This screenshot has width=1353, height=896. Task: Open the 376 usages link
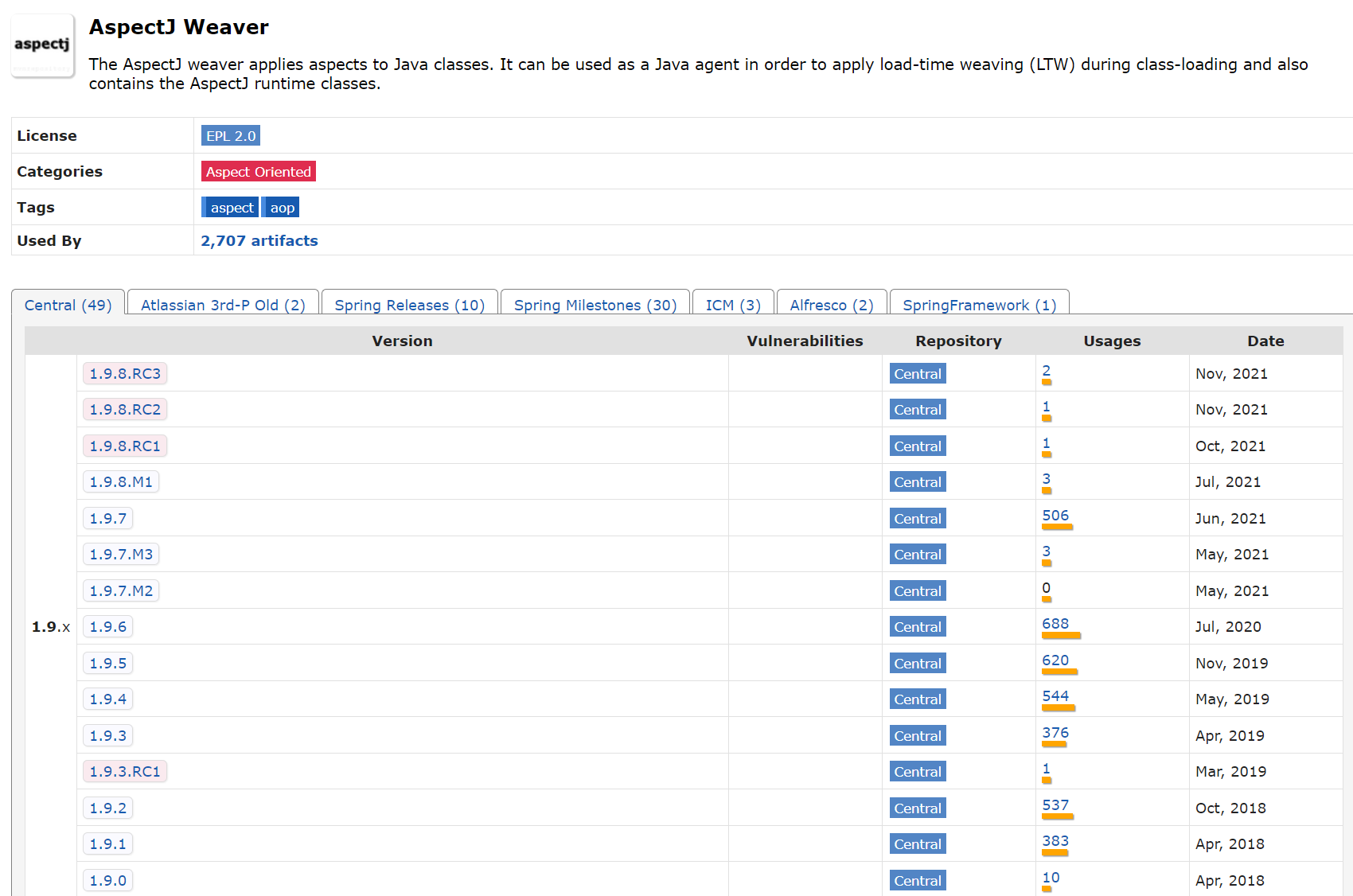click(x=1055, y=732)
